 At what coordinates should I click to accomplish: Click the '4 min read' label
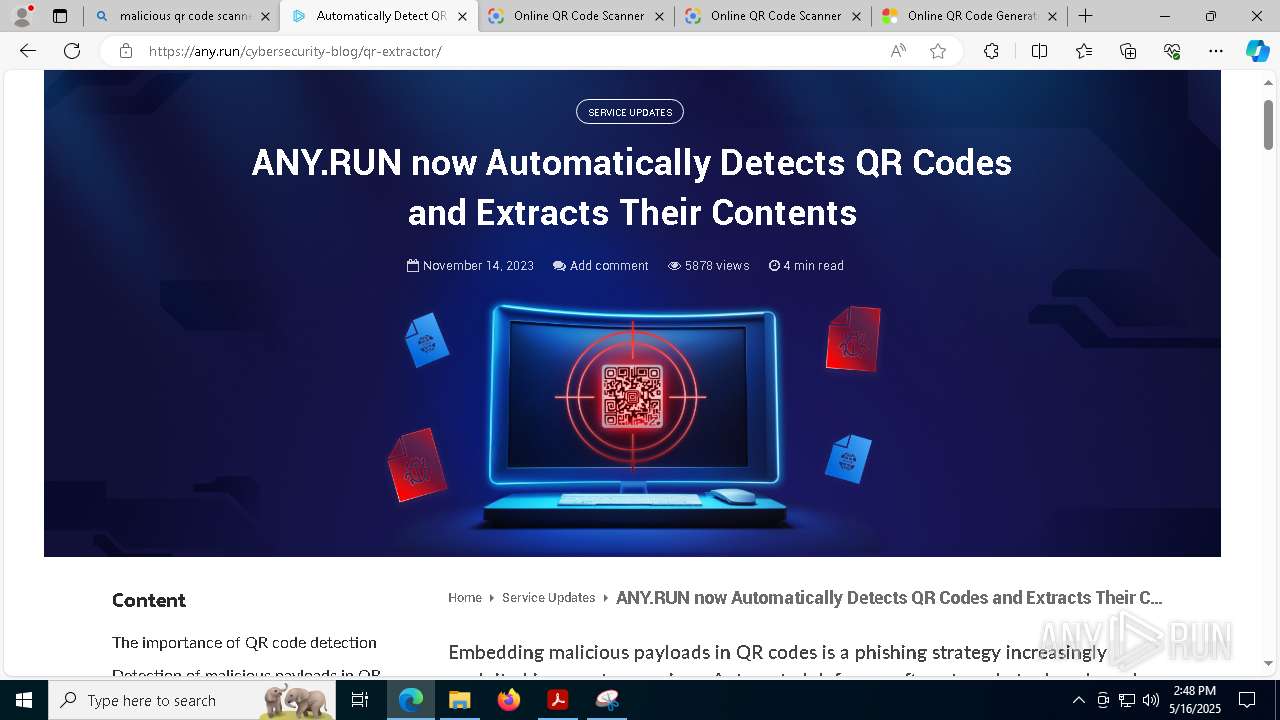pos(806,266)
